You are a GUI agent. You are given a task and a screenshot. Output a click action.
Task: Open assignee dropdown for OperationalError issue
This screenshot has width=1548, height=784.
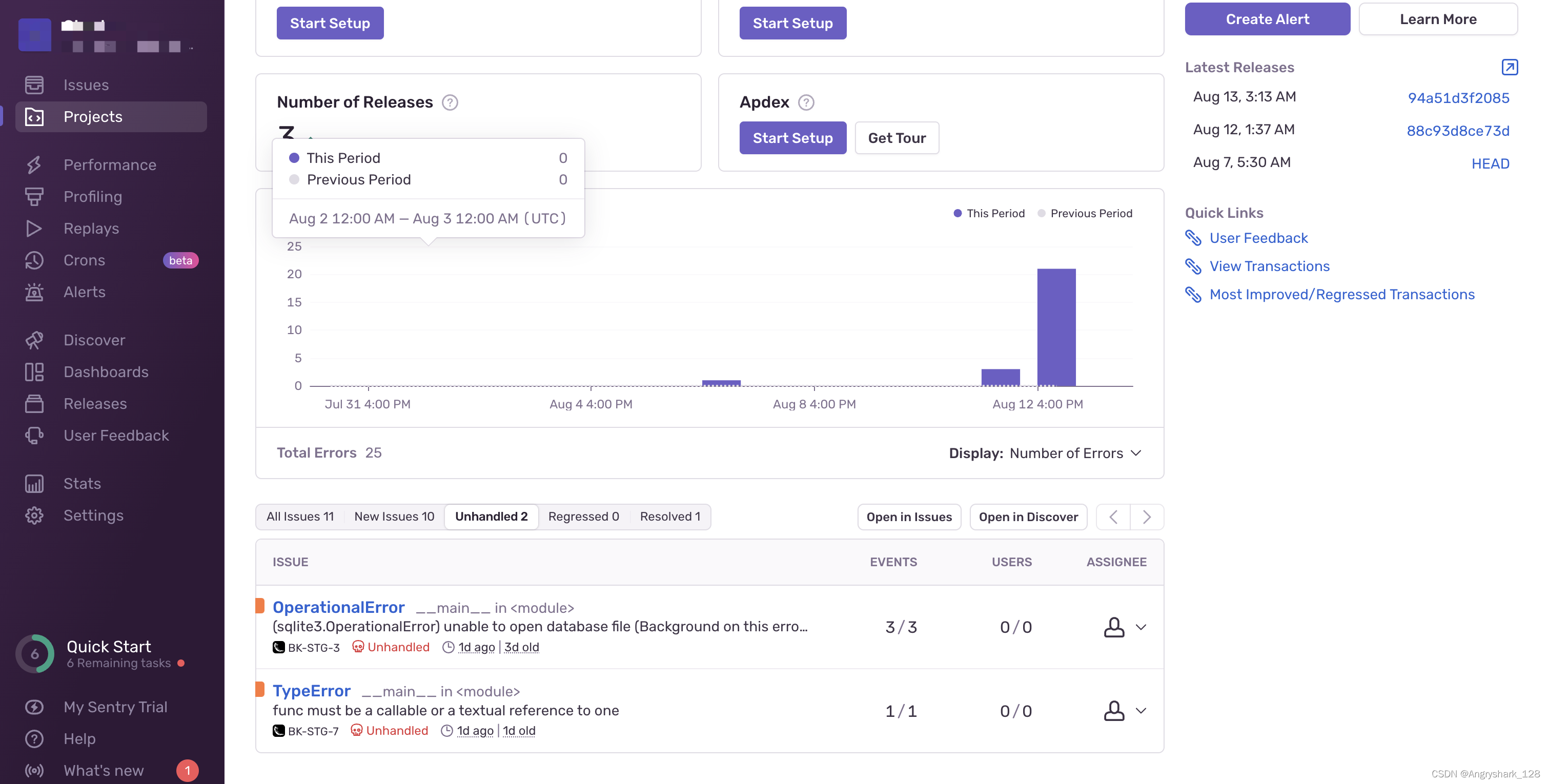[x=1140, y=627]
